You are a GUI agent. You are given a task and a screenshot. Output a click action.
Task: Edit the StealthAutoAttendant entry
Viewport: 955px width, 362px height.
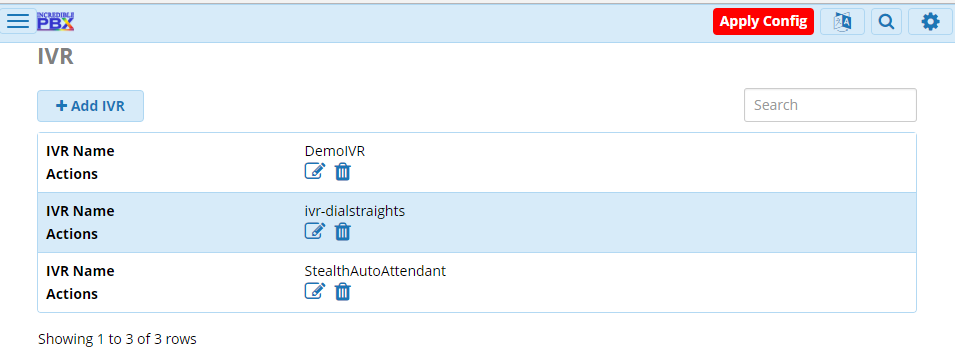click(x=315, y=291)
